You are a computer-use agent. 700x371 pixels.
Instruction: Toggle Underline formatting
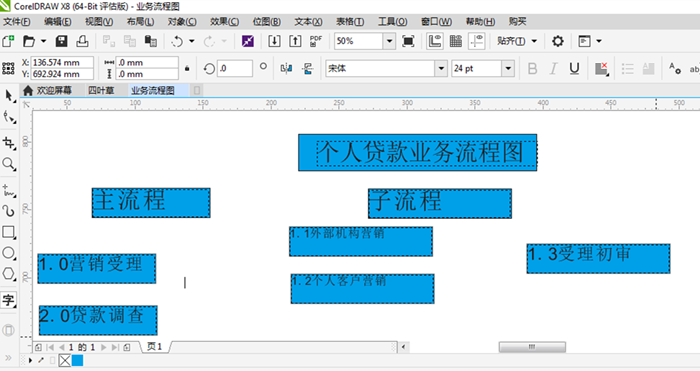(574, 69)
